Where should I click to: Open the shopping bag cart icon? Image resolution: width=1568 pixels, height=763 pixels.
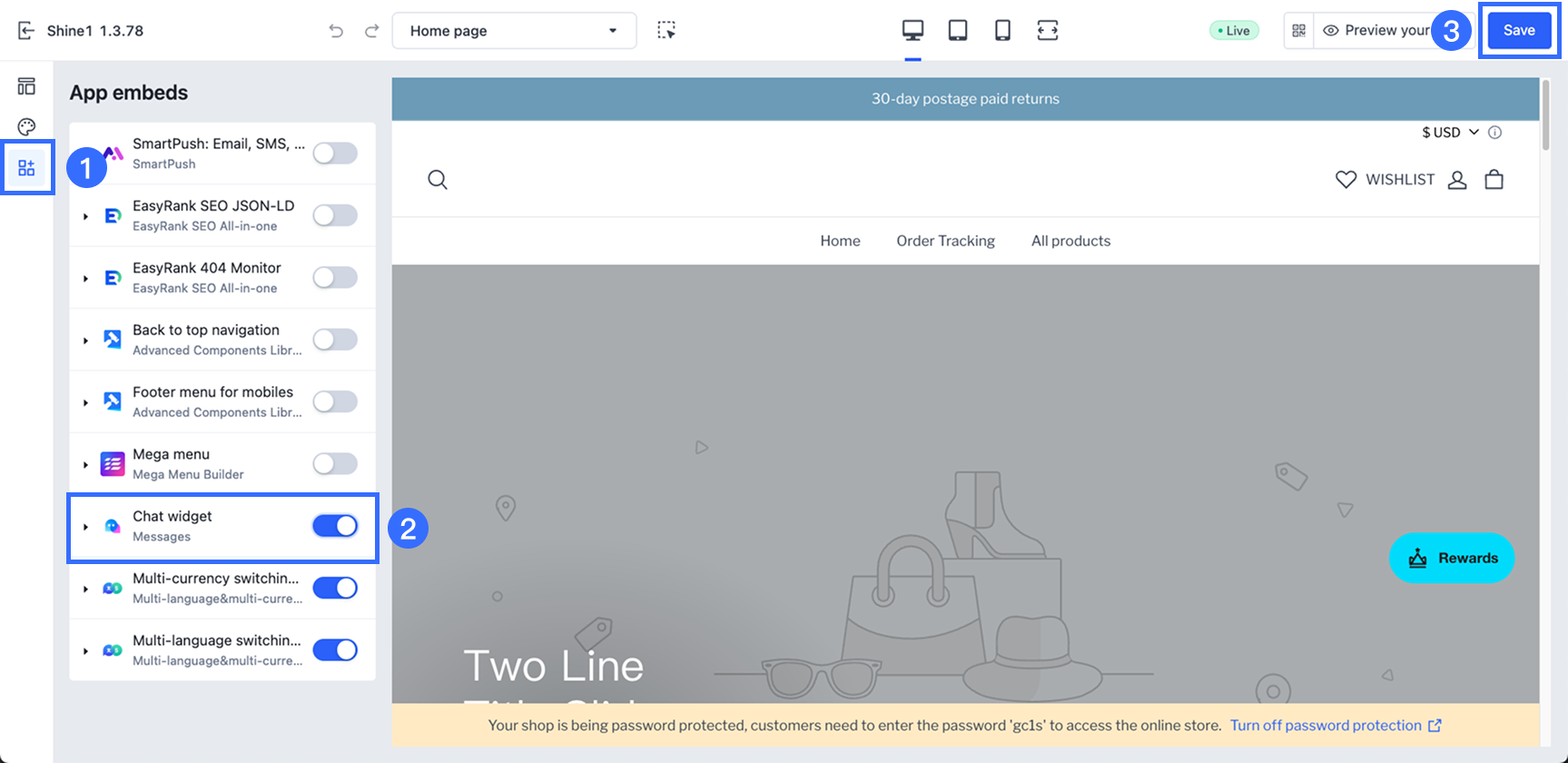(x=1494, y=180)
